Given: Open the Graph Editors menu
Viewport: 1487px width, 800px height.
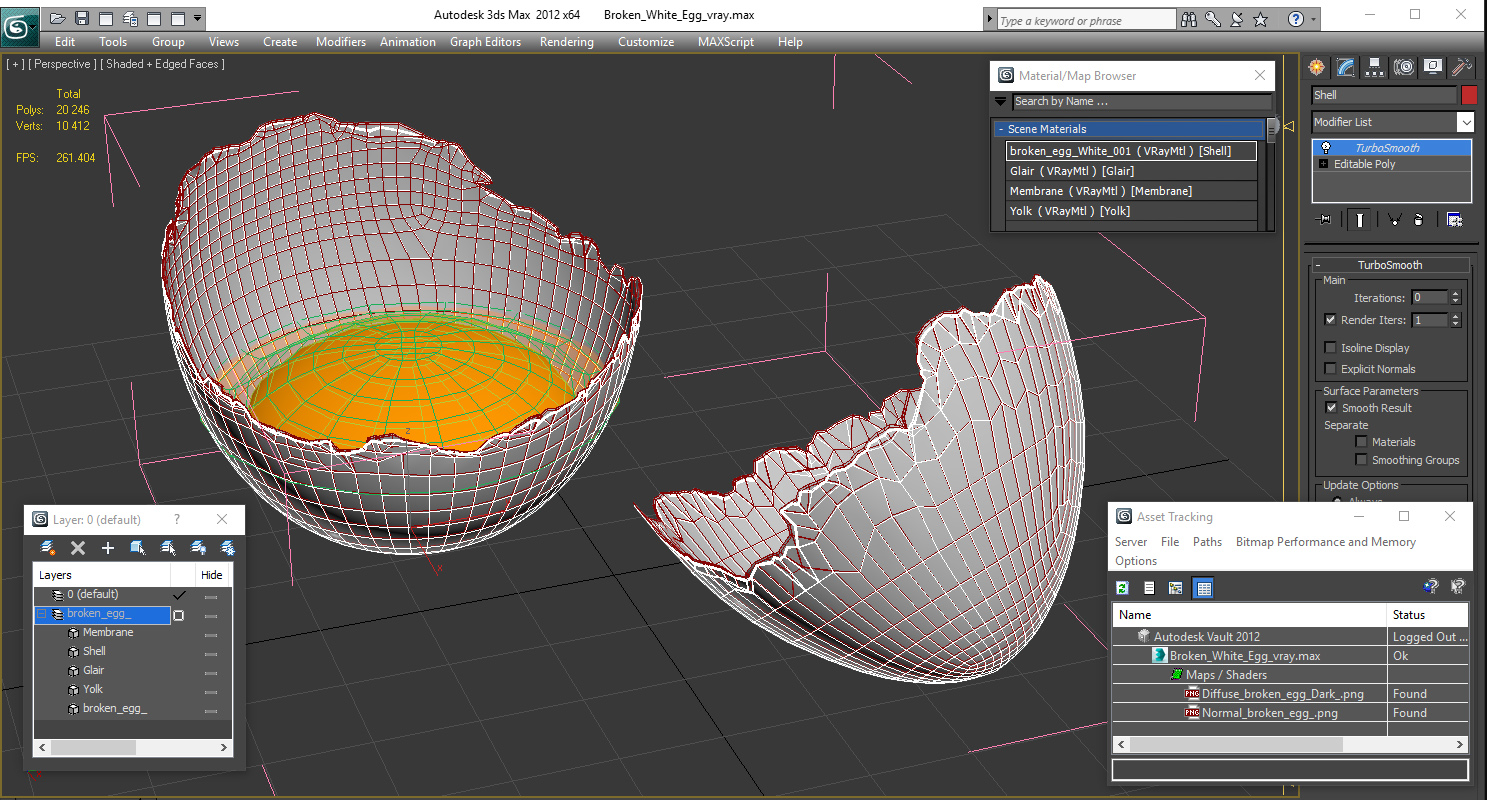Looking at the screenshot, I should click(x=485, y=42).
